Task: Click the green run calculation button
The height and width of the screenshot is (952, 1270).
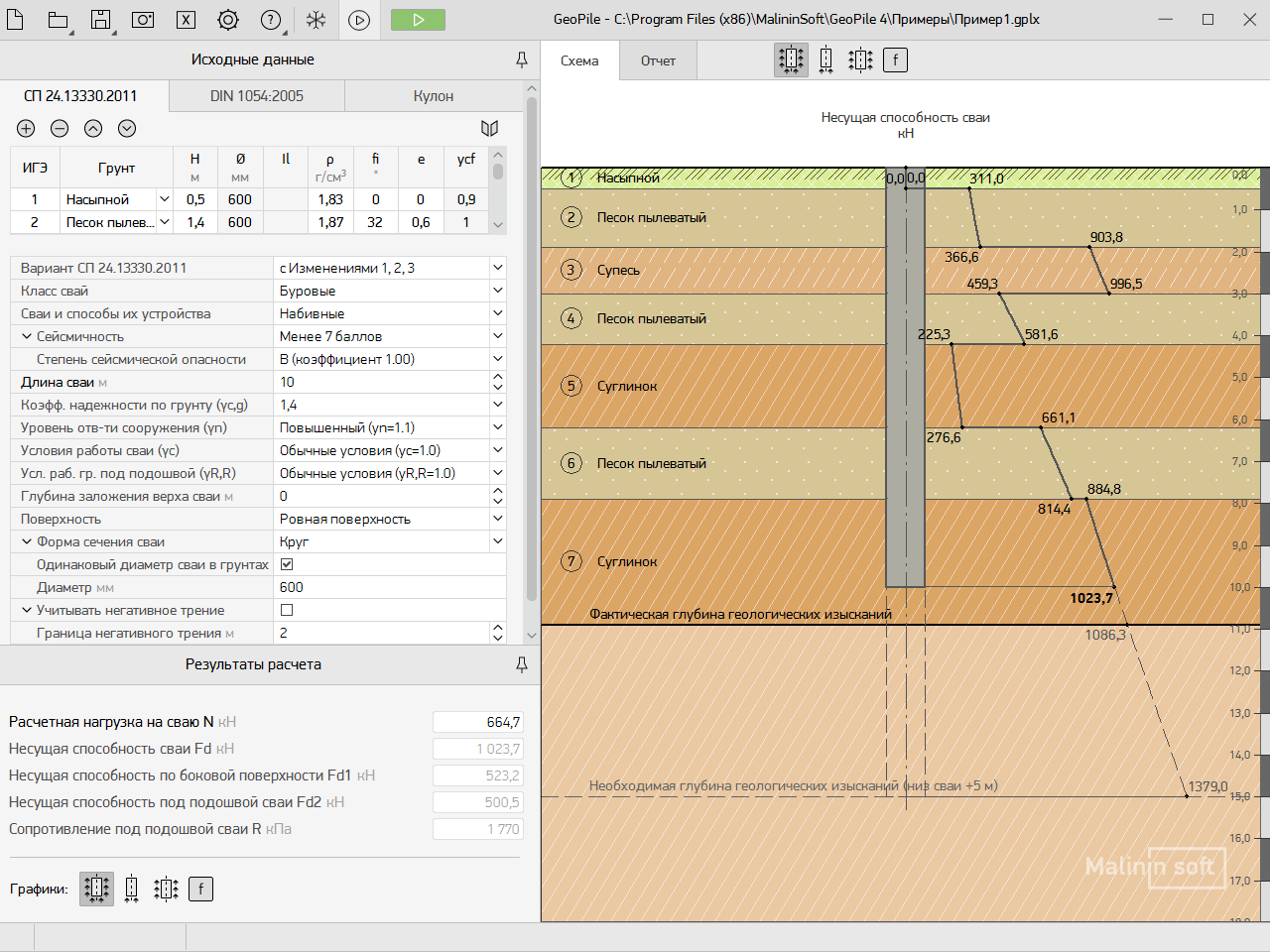Action: coord(418,20)
